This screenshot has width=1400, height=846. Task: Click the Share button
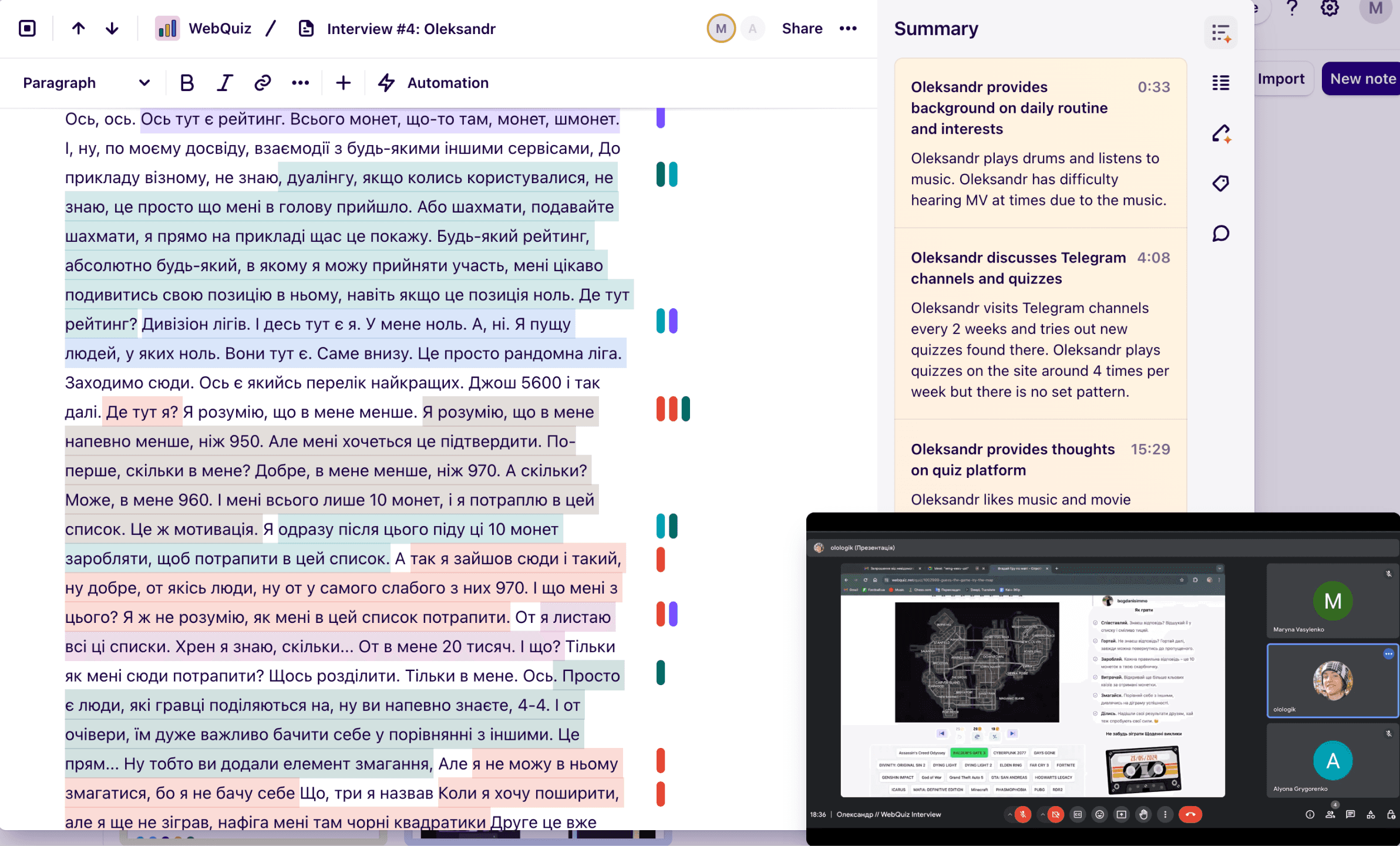[802, 28]
